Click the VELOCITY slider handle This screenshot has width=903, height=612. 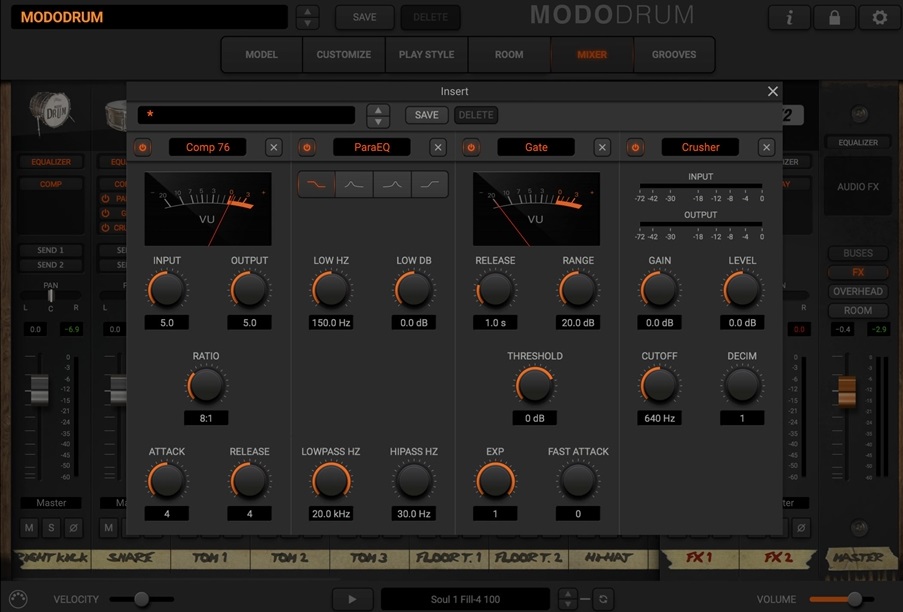(x=141, y=599)
